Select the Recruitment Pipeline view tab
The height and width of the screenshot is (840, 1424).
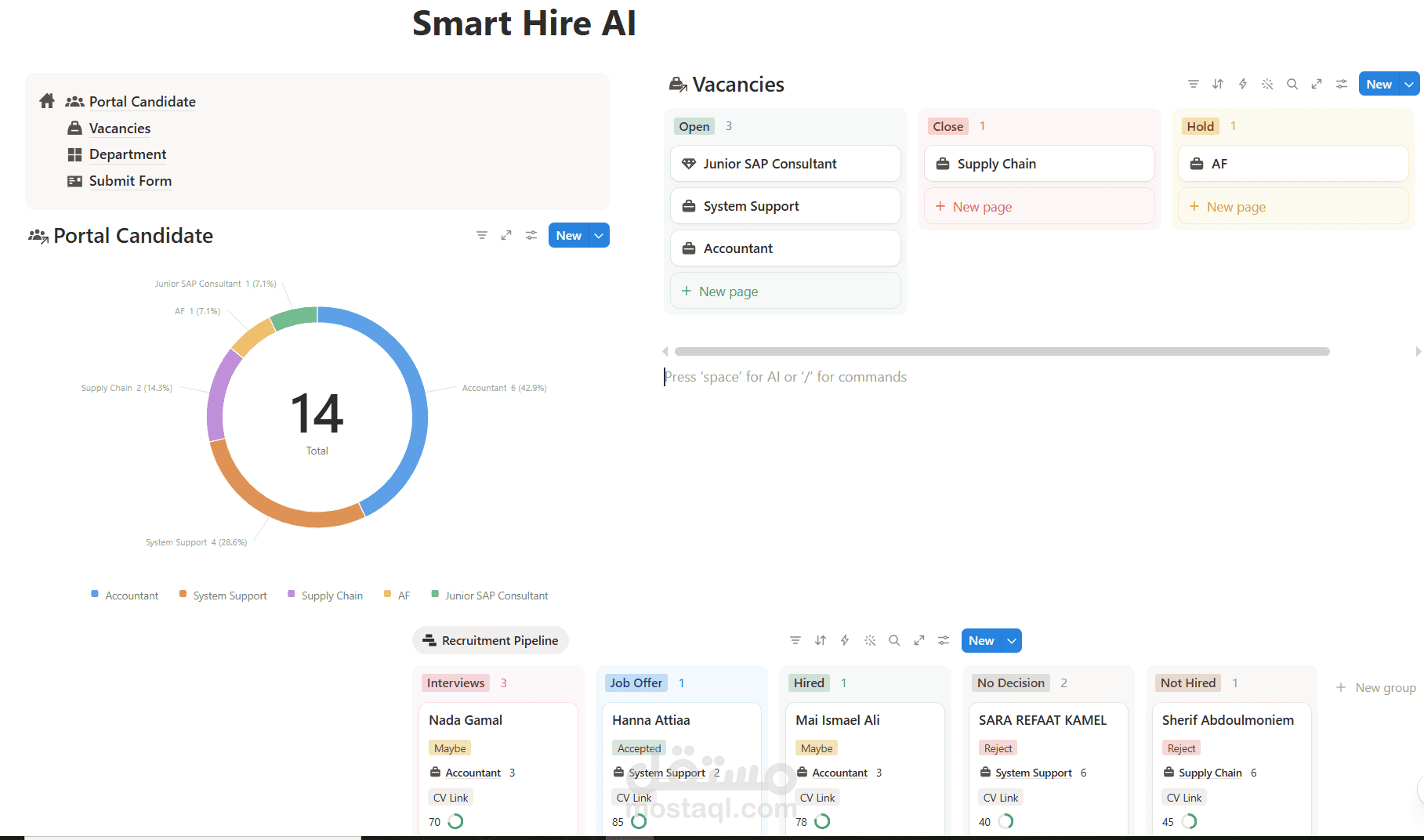coord(491,640)
